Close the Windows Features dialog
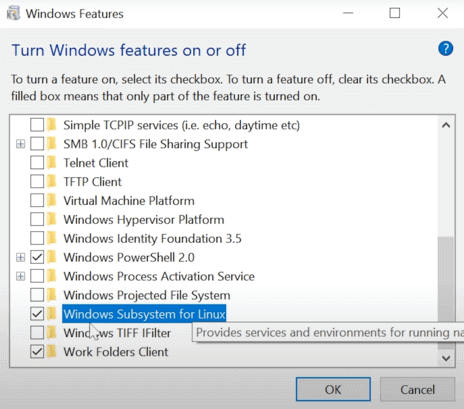 click(443, 13)
